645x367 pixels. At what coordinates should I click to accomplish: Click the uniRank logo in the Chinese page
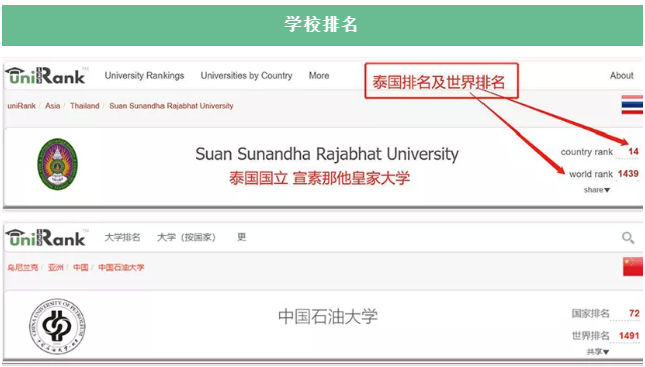click(x=46, y=237)
